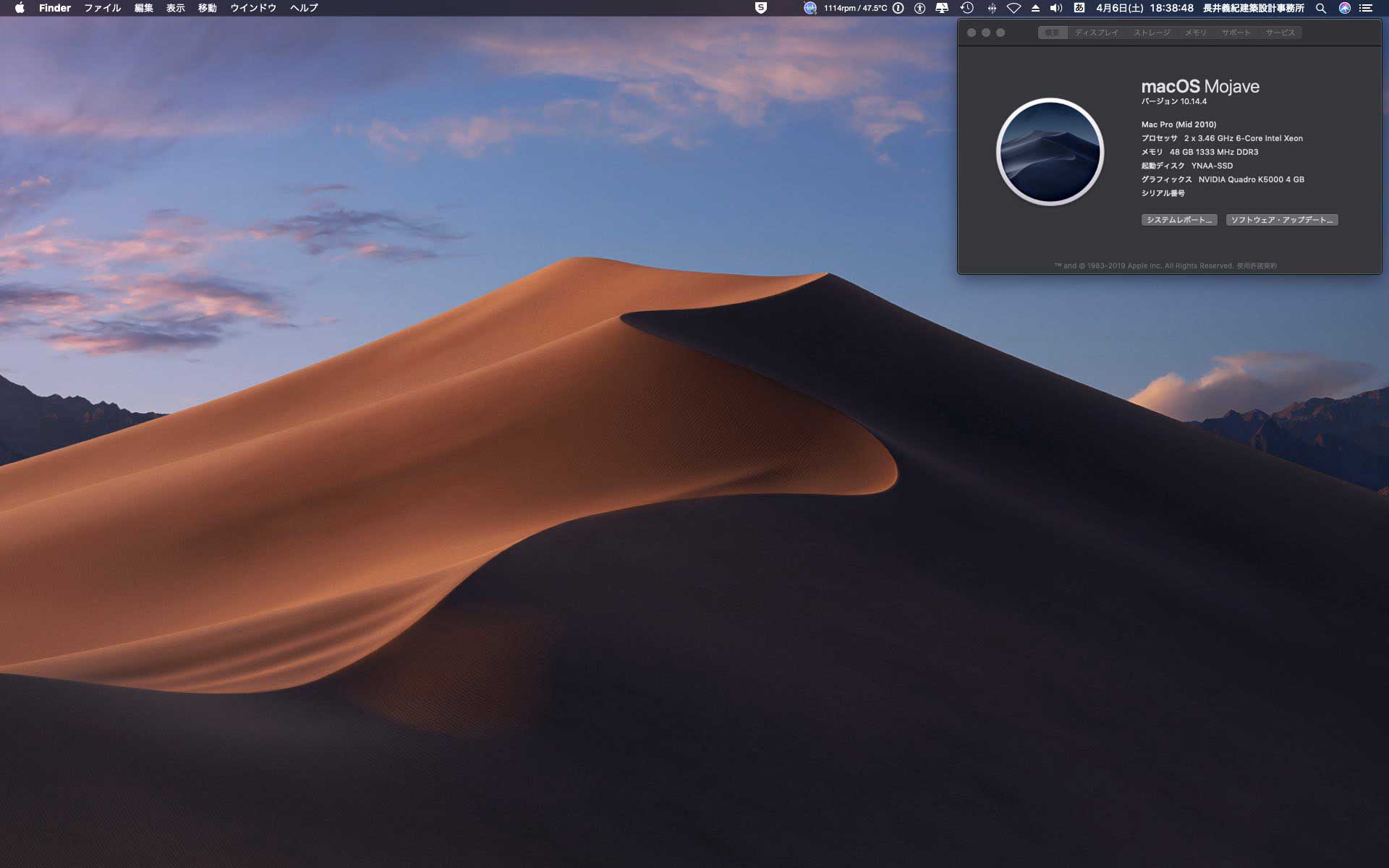Open the Japanese input source menu

1079,8
